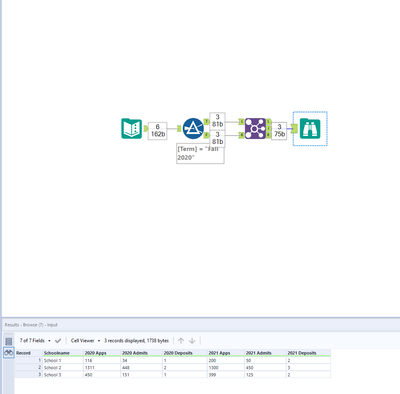Screen dimensions: 400x394
Task: Switch results to data view binoculars icon
Action: pyautogui.click(x=9, y=352)
